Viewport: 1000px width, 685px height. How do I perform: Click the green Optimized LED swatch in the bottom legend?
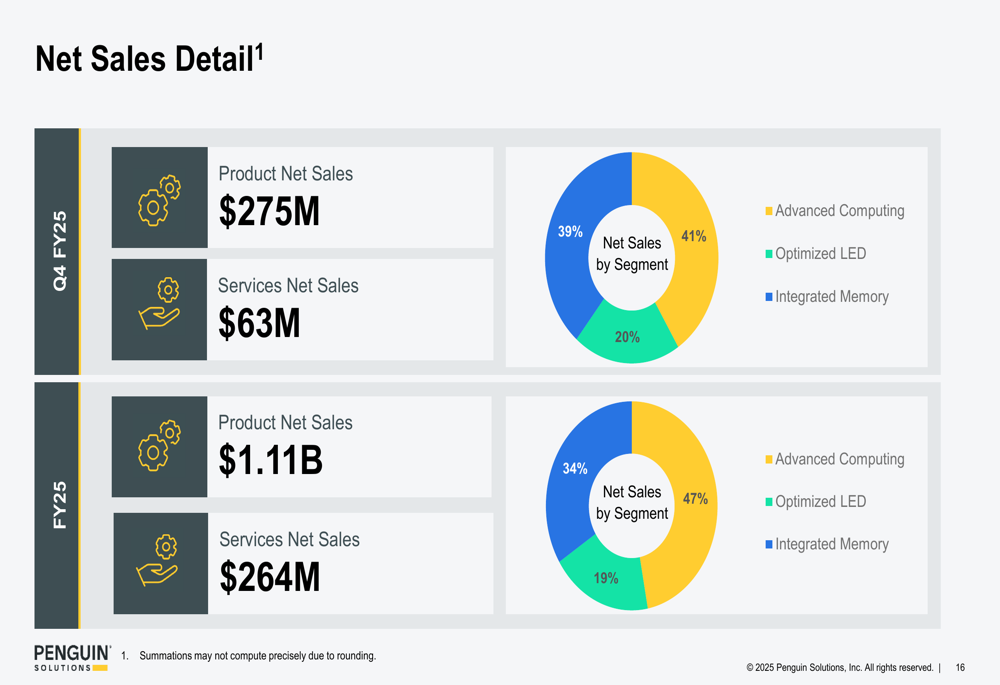pos(769,502)
